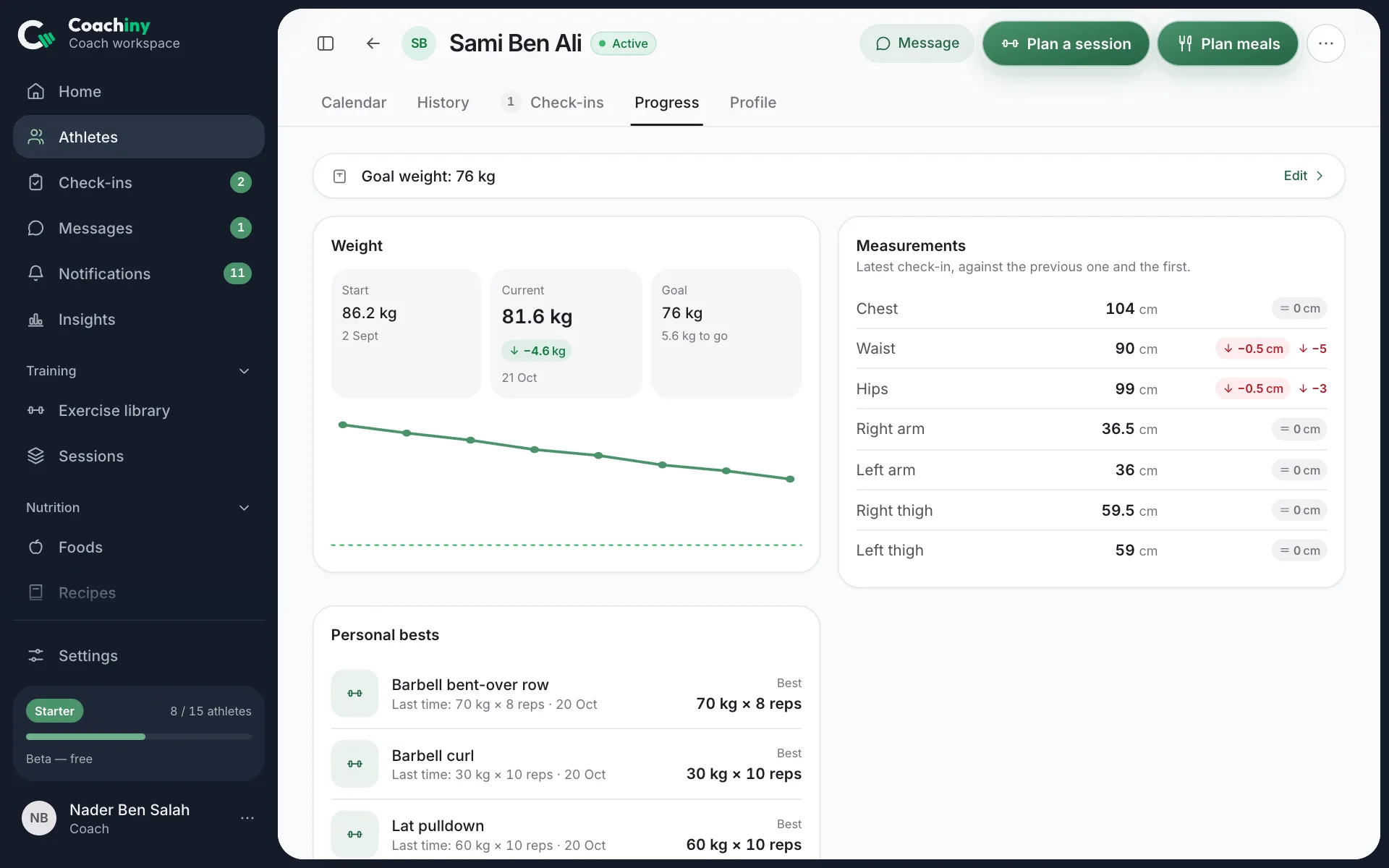The width and height of the screenshot is (1389, 868).
Task: Click the '5.6 kg to go' goal text
Action: click(x=694, y=336)
